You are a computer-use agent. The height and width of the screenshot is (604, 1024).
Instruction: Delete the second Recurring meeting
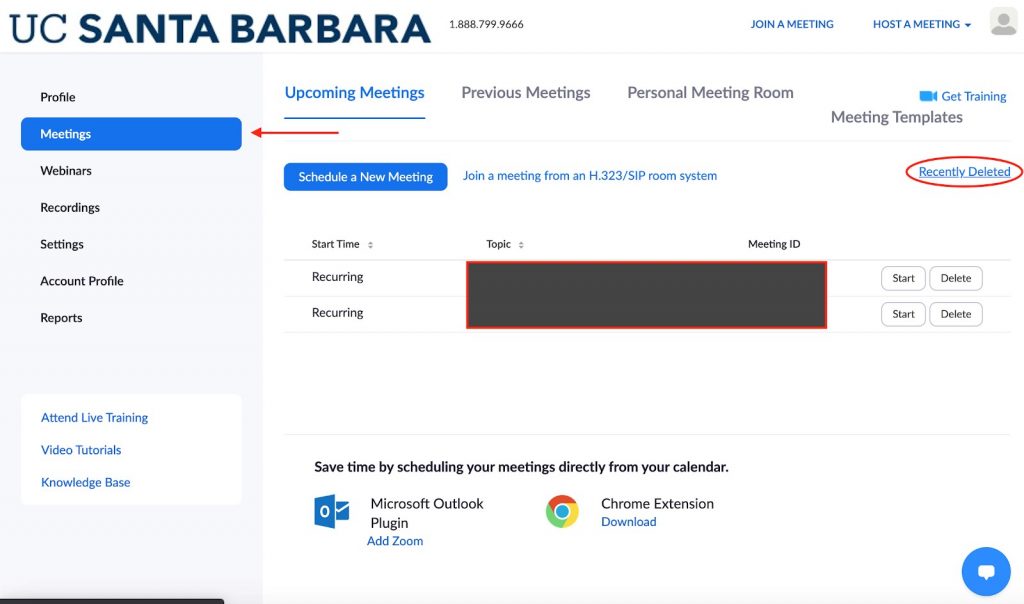[x=955, y=314]
